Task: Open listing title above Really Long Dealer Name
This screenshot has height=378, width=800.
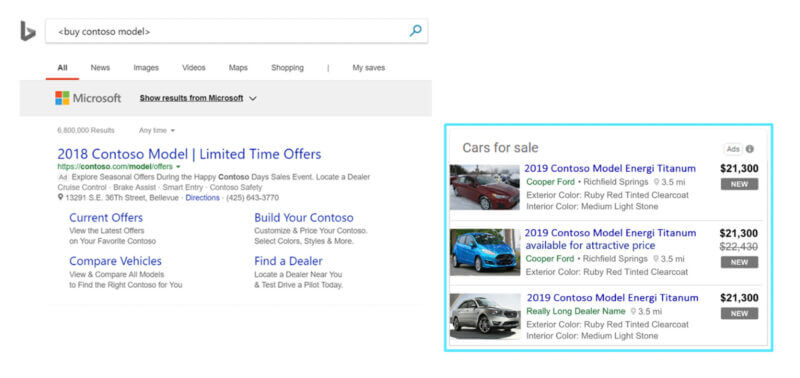Action: pyautogui.click(x=613, y=298)
